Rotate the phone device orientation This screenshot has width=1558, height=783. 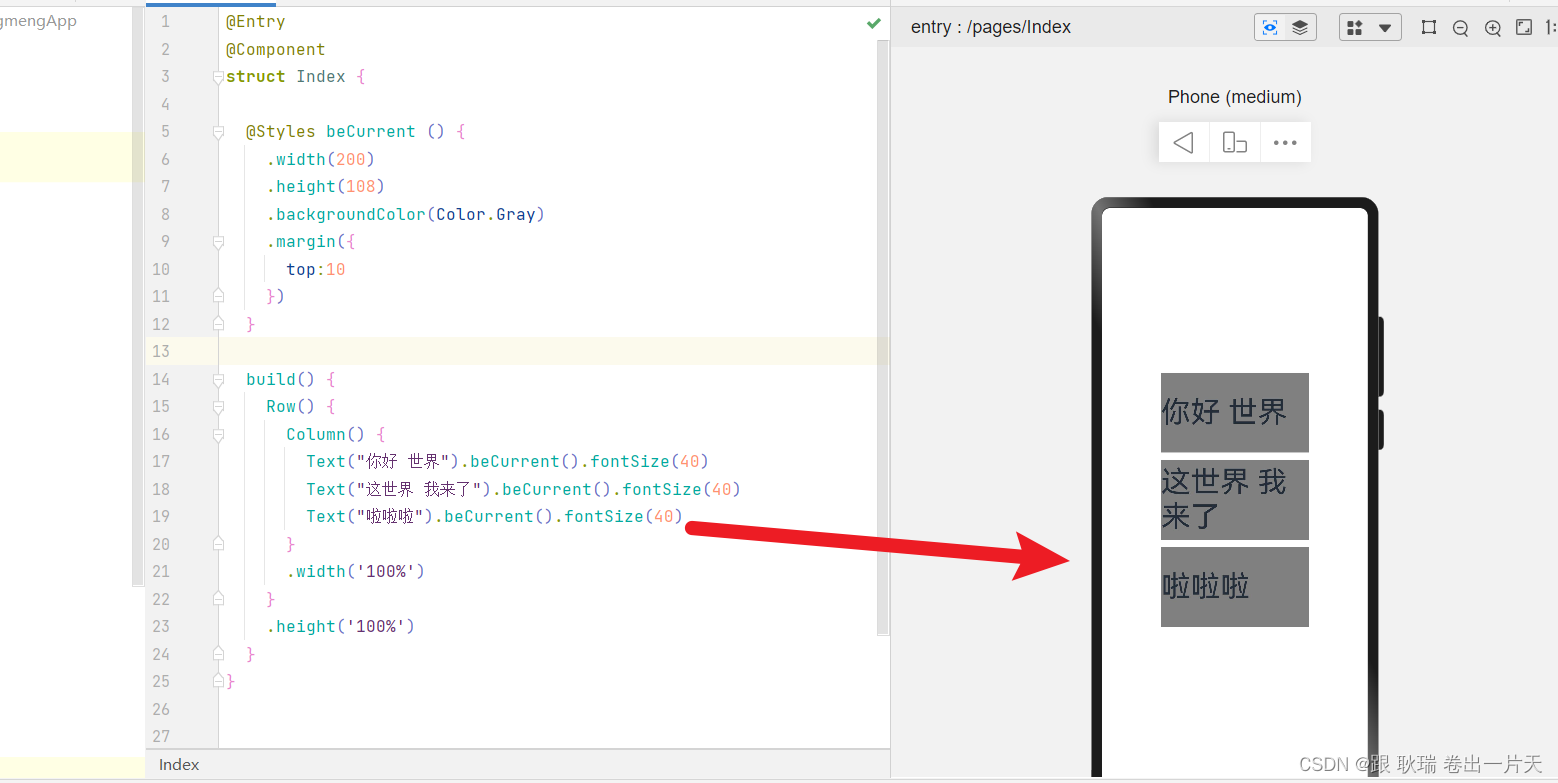1235,142
